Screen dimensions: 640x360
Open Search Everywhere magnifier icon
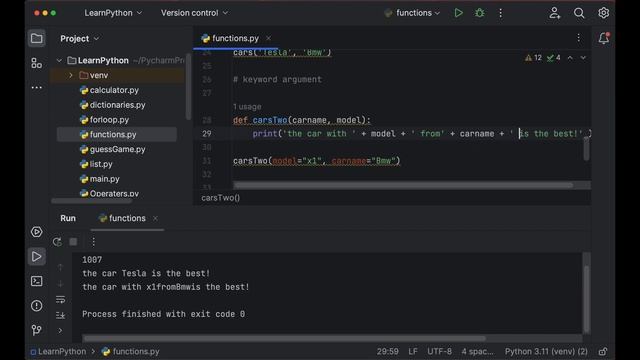click(579, 13)
